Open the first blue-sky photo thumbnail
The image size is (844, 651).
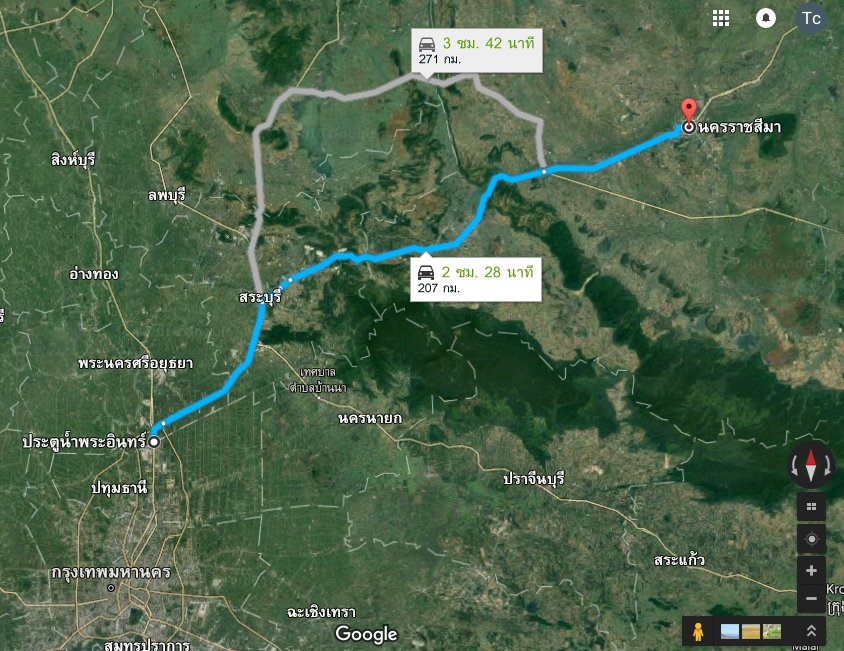(730, 631)
